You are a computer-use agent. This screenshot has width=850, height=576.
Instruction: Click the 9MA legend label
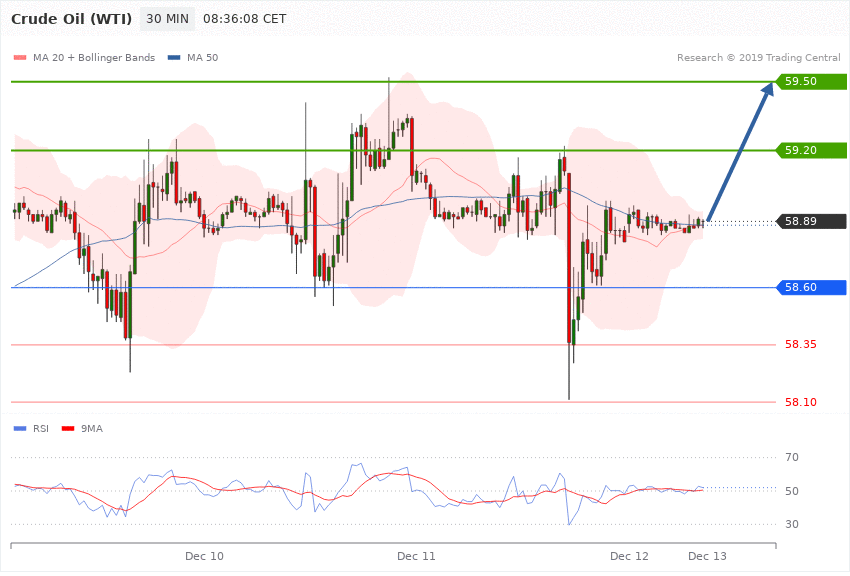click(92, 429)
